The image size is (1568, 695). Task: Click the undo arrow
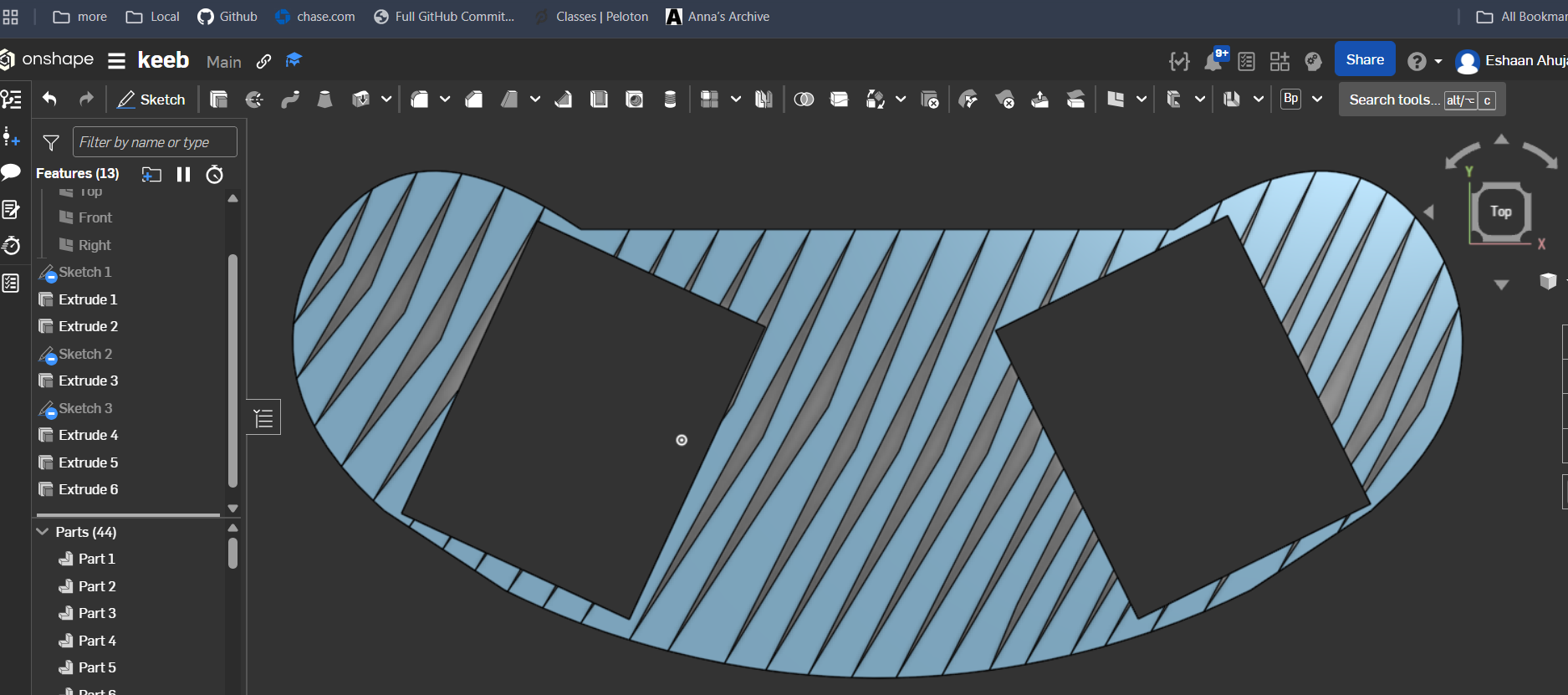[x=49, y=99]
